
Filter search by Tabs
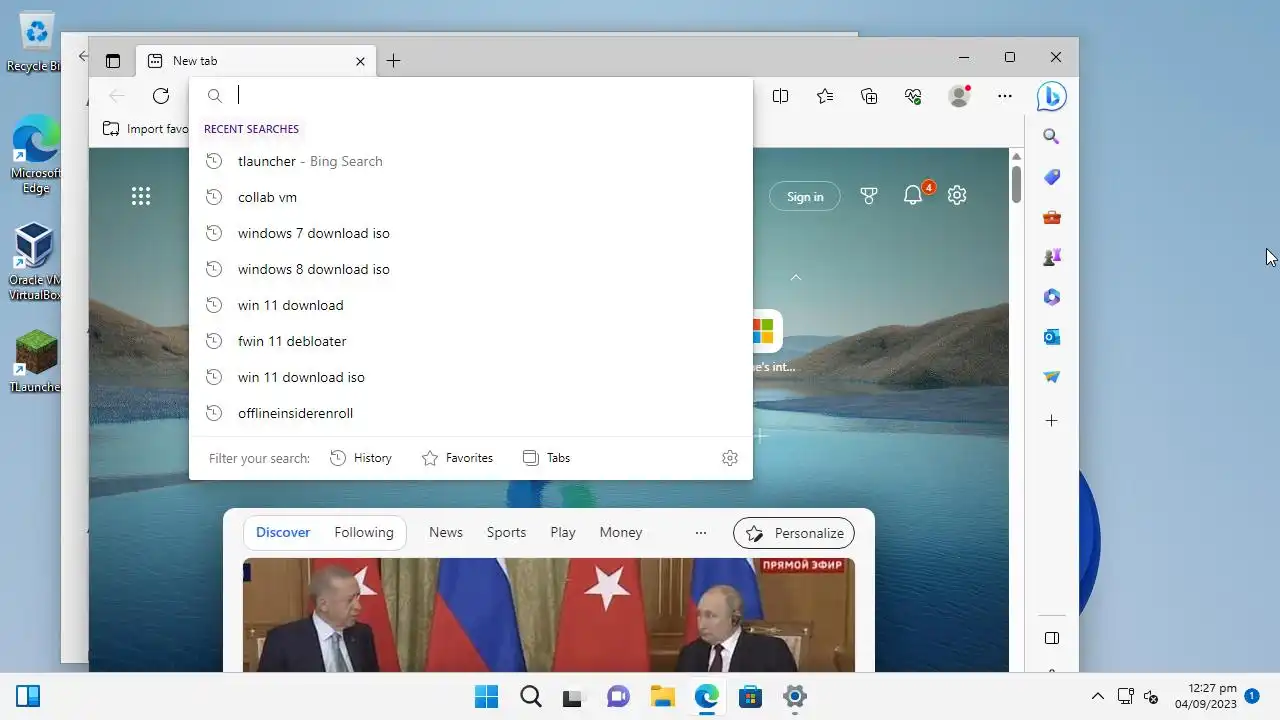546,458
